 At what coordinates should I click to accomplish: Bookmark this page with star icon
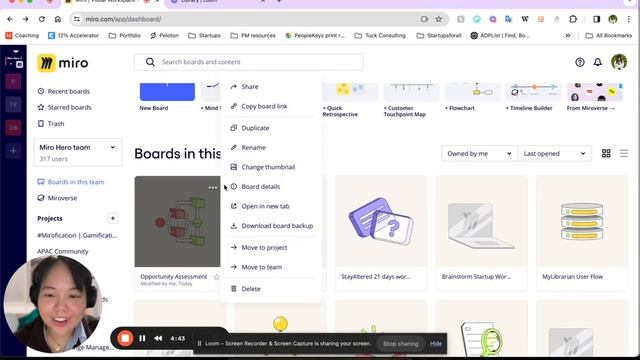438,19
